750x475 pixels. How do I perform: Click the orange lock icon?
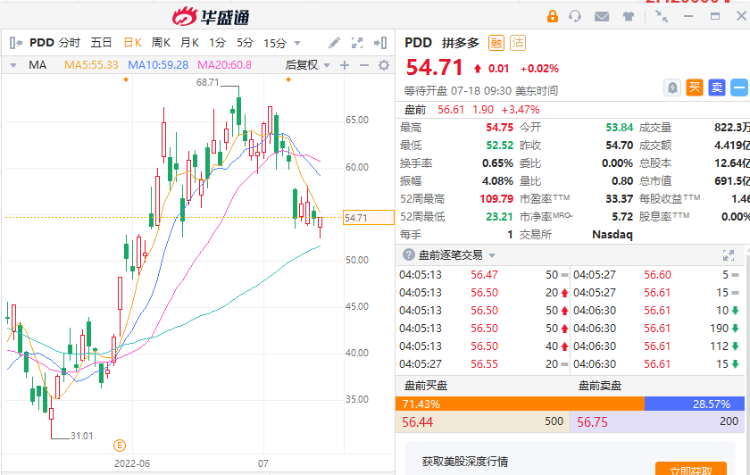[x=551, y=16]
